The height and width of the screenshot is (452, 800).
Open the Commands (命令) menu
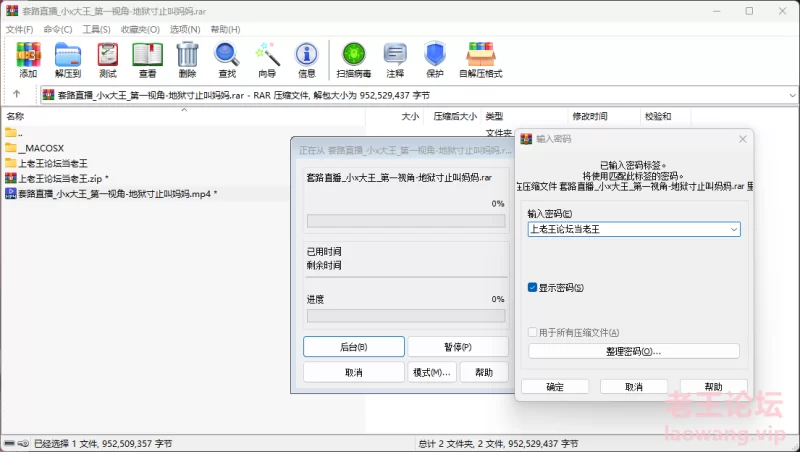(x=58, y=30)
